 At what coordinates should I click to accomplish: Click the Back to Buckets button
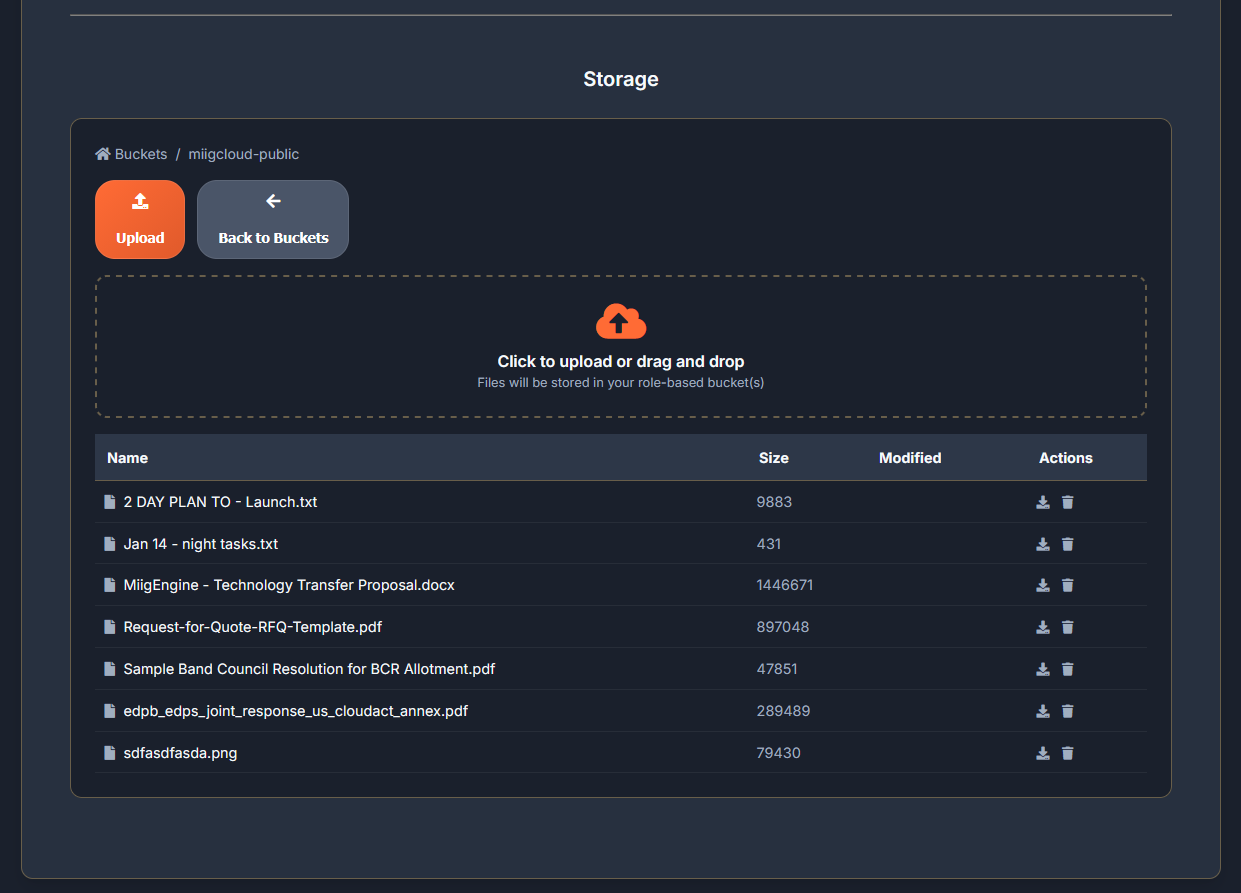(x=272, y=219)
